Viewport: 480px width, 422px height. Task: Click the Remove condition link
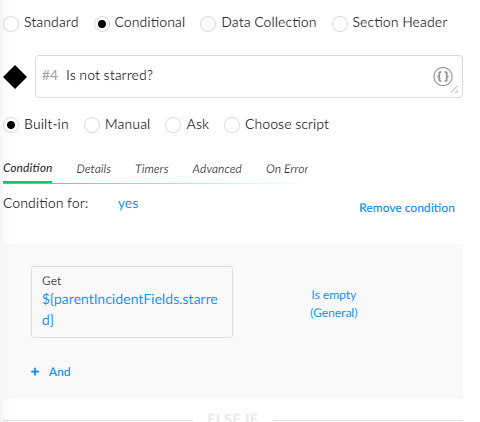[x=407, y=208]
